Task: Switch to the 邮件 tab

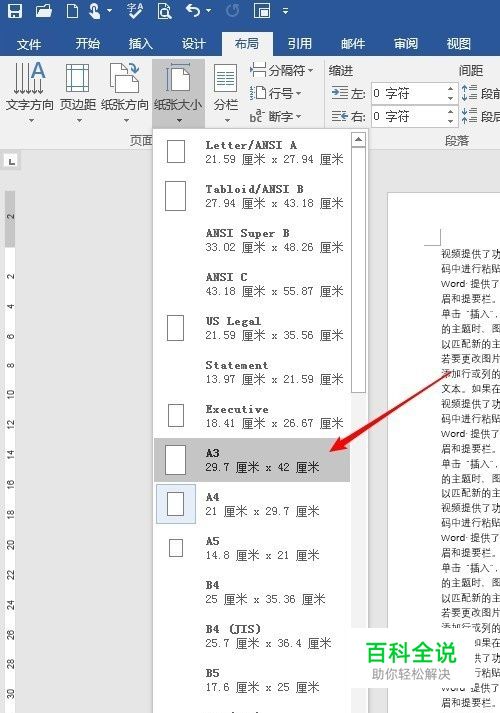Action: coord(353,44)
